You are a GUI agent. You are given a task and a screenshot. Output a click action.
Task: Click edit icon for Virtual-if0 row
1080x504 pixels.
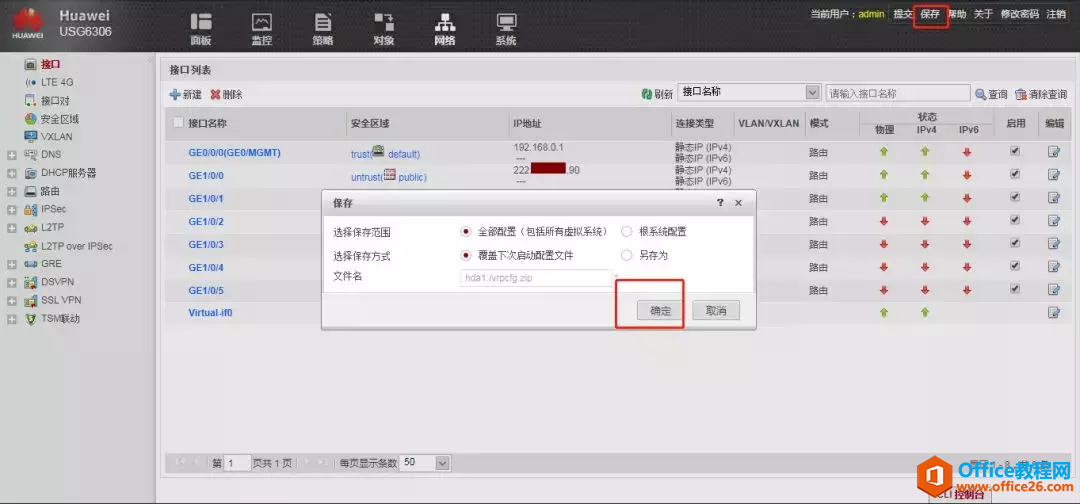pos(1054,313)
